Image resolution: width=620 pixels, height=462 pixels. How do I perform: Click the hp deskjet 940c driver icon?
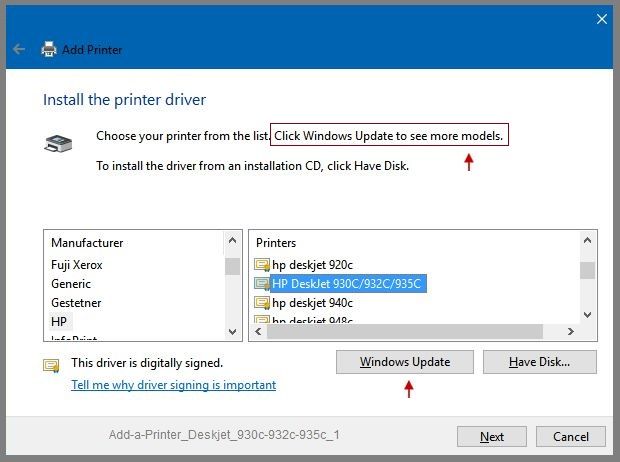pos(262,302)
